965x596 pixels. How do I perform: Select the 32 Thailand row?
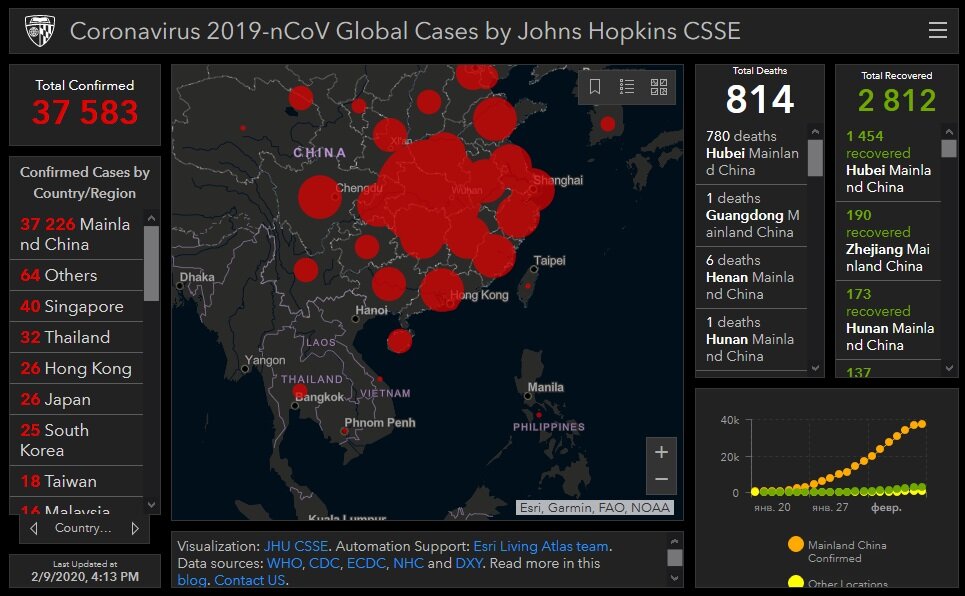tap(76, 337)
